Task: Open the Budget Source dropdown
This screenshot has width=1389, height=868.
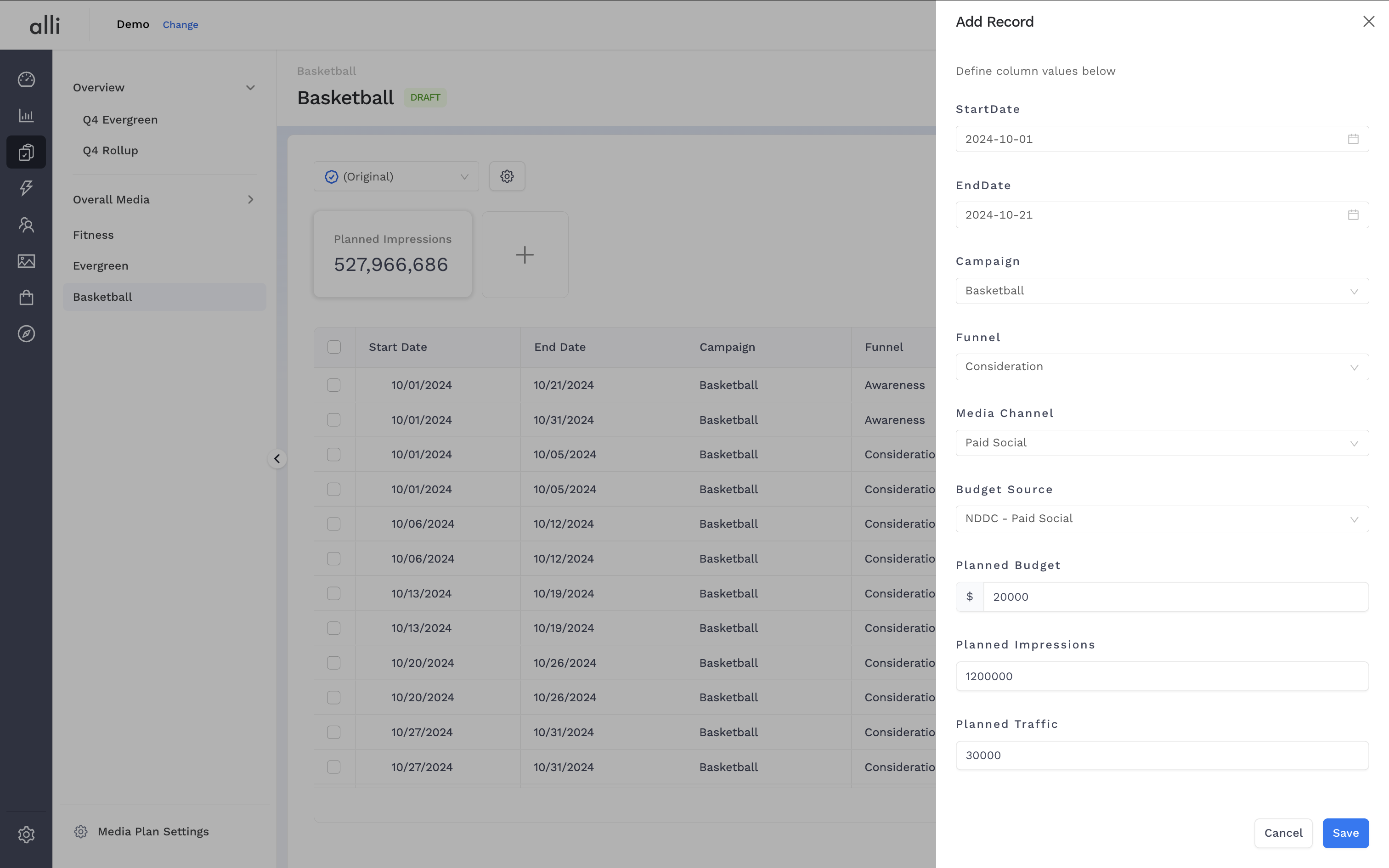Action: coord(1162,519)
